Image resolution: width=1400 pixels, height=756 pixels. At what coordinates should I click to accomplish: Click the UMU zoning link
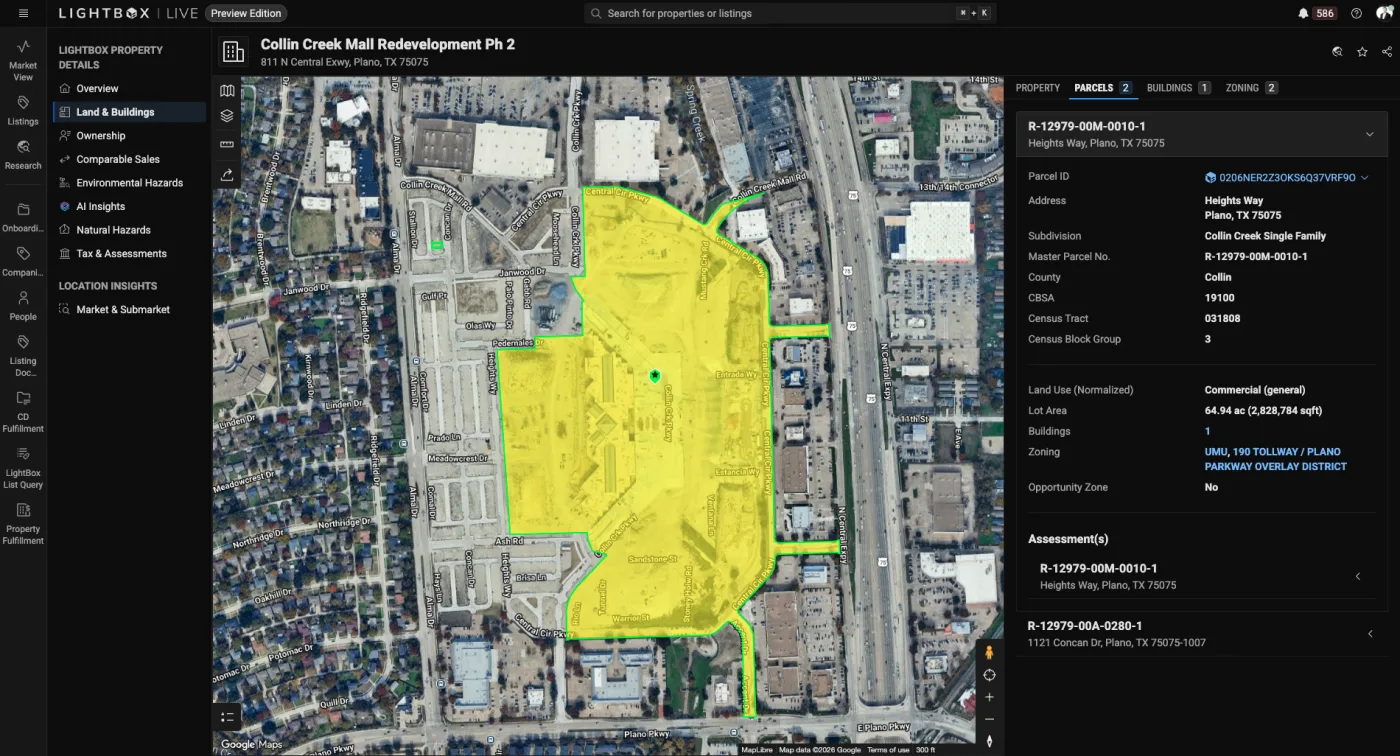click(1215, 452)
